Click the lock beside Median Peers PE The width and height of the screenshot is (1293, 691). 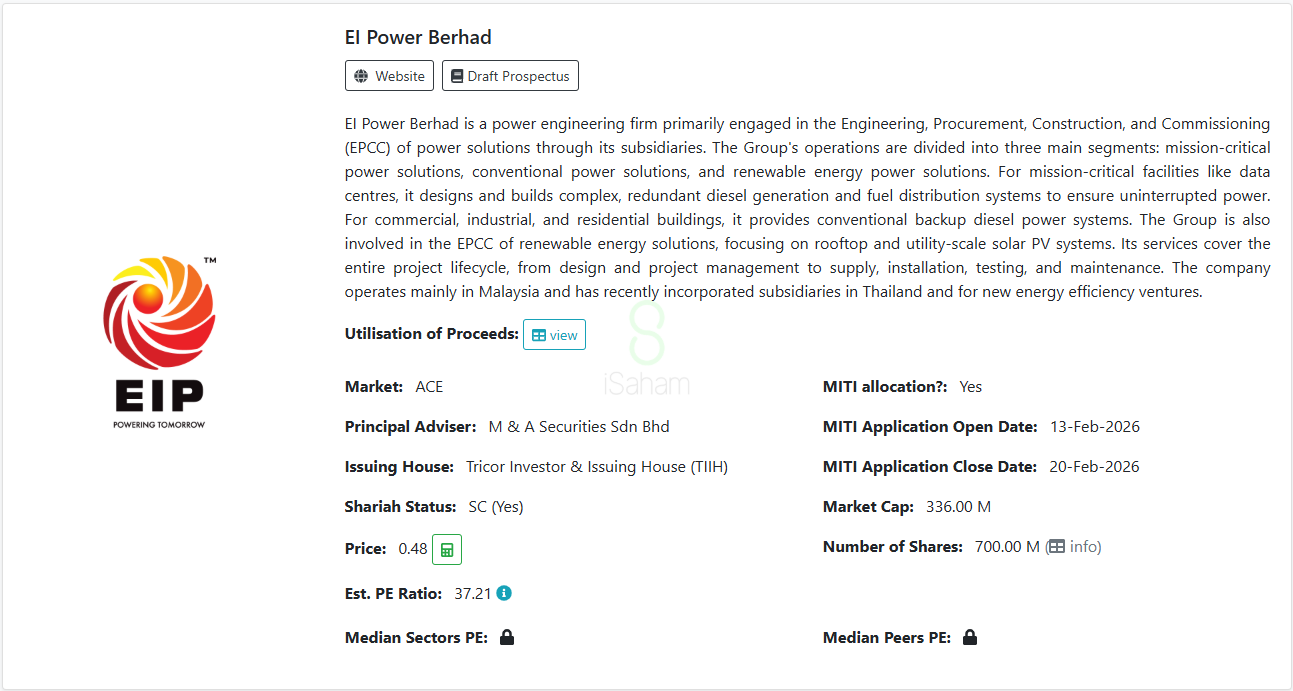(970, 637)
